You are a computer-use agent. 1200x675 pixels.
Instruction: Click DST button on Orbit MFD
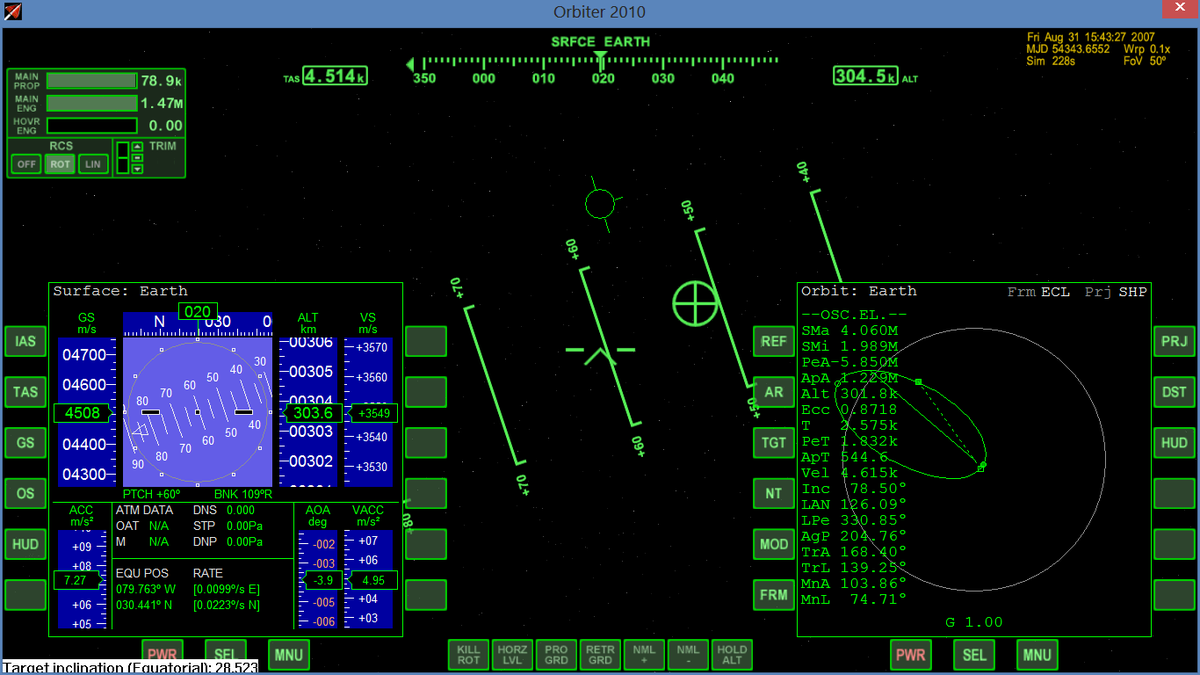tap(1174, 392)
